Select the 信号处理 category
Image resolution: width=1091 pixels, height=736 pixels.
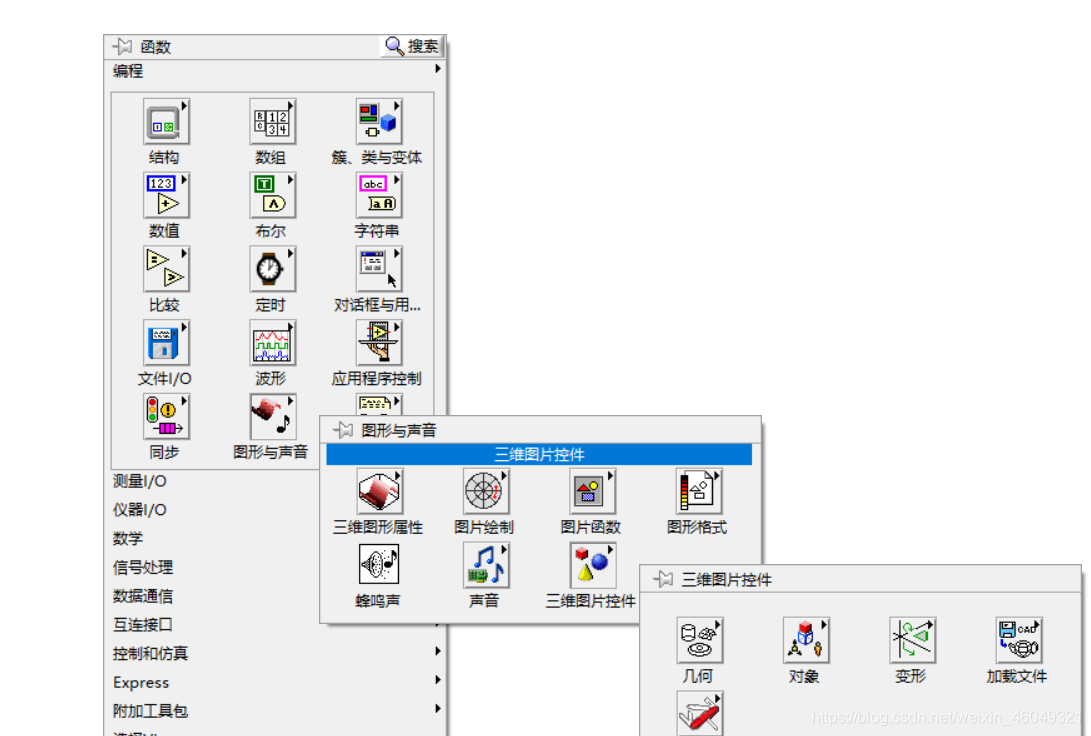coord(143,567)
